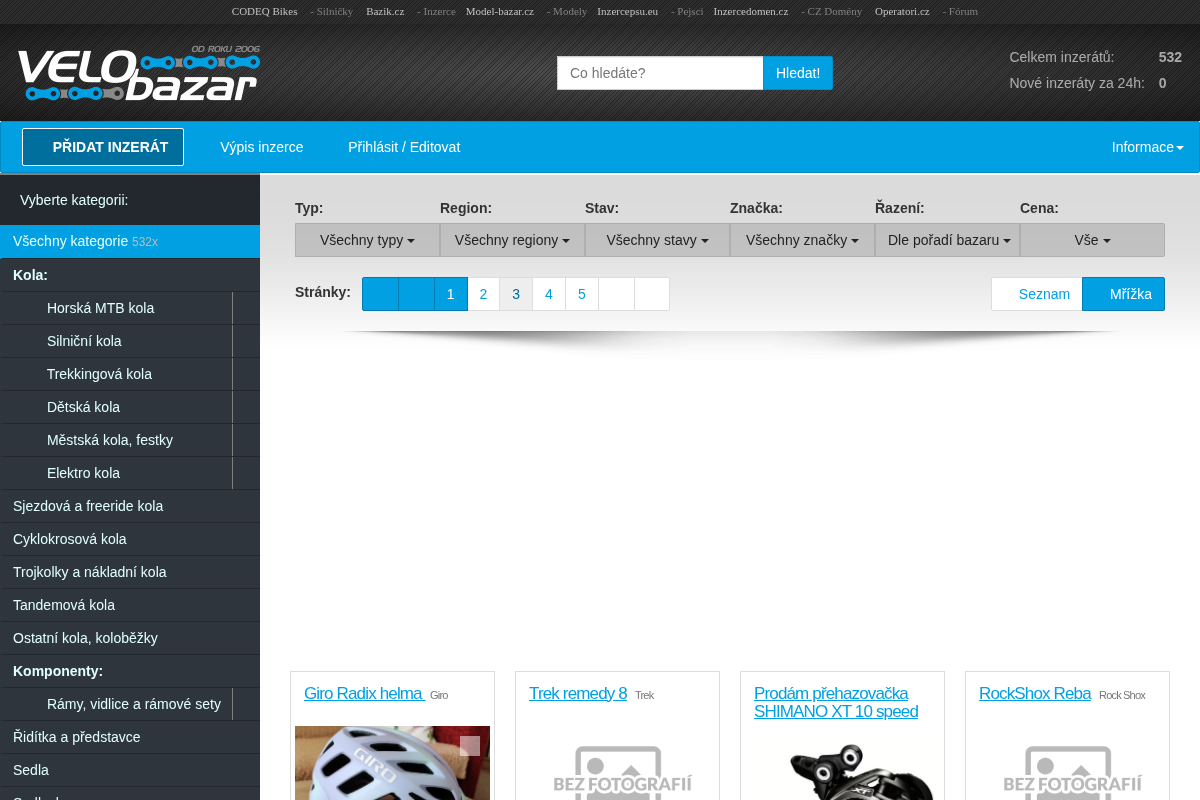This screenshot has height=800, width=1200.
Task: Click the Hledat! search button
Action: 798,73
